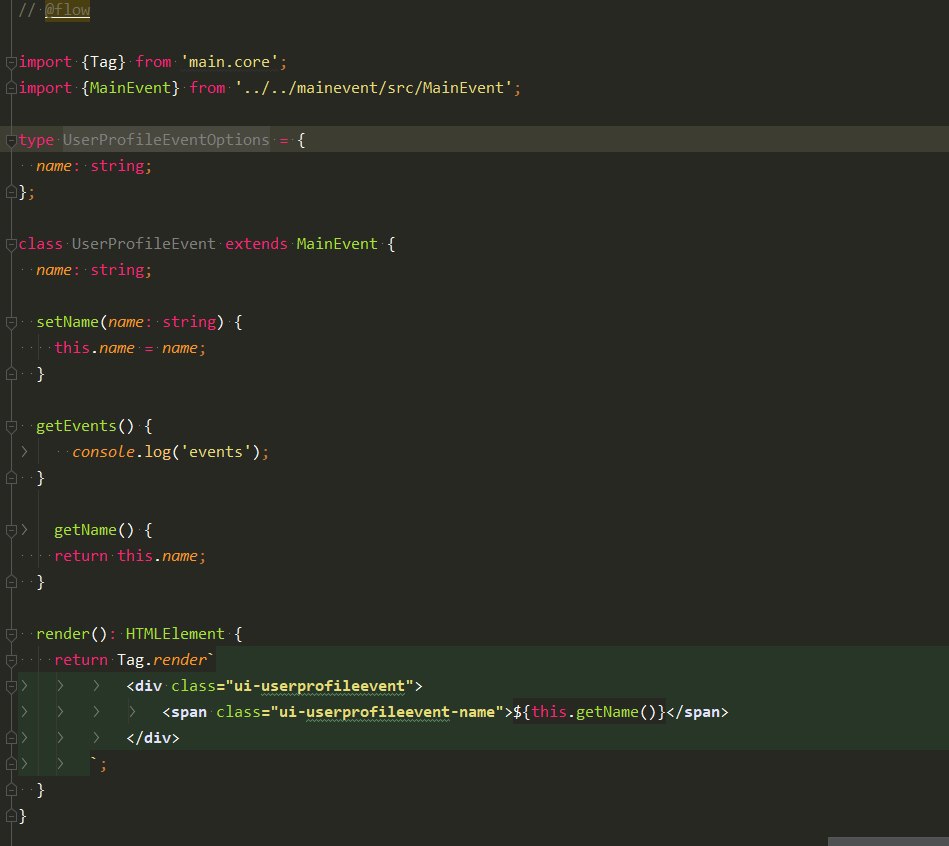Viewport: 949px width, 846px height.
Task: Click the HTMLElement return type
Action: point(175,634)
